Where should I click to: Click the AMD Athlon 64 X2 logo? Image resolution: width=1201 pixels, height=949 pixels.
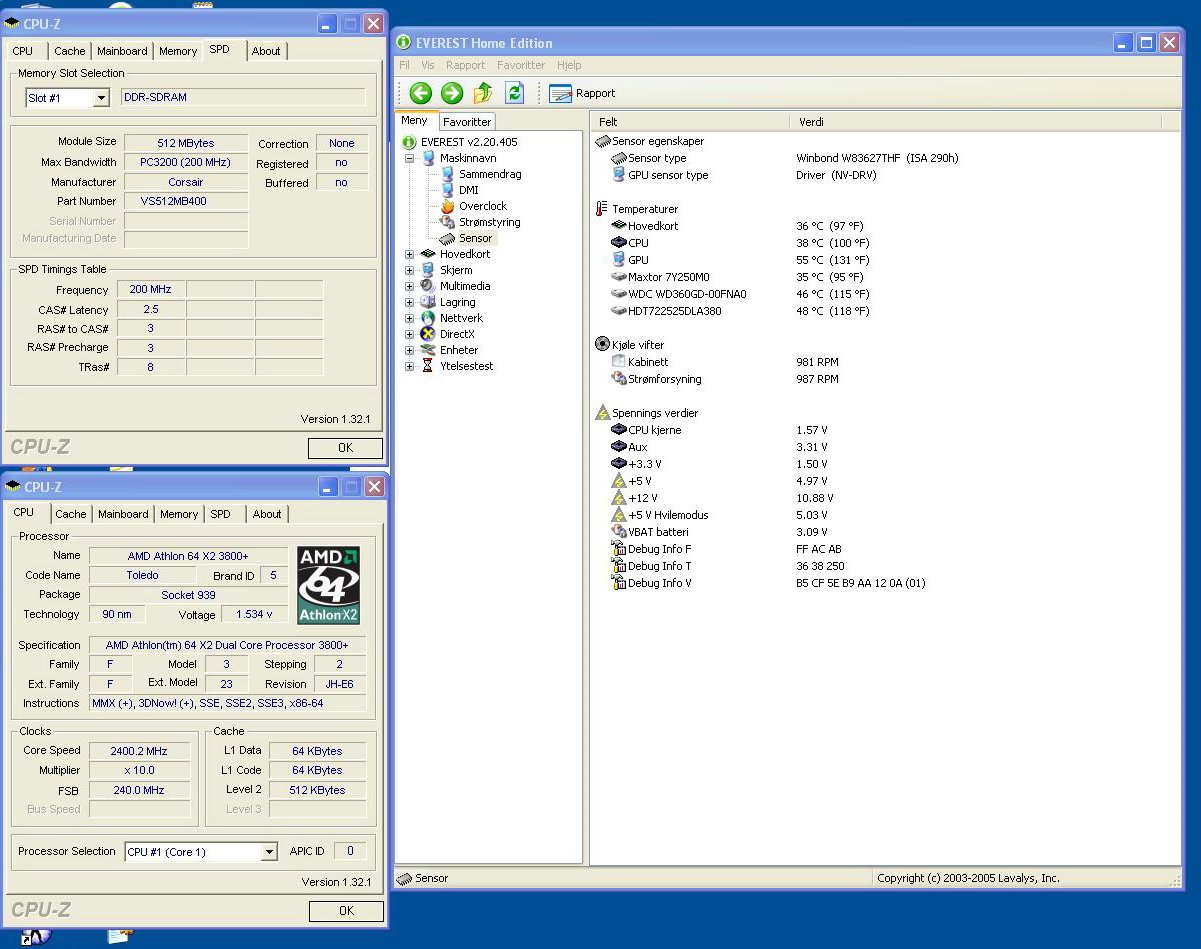pos(329,585)
